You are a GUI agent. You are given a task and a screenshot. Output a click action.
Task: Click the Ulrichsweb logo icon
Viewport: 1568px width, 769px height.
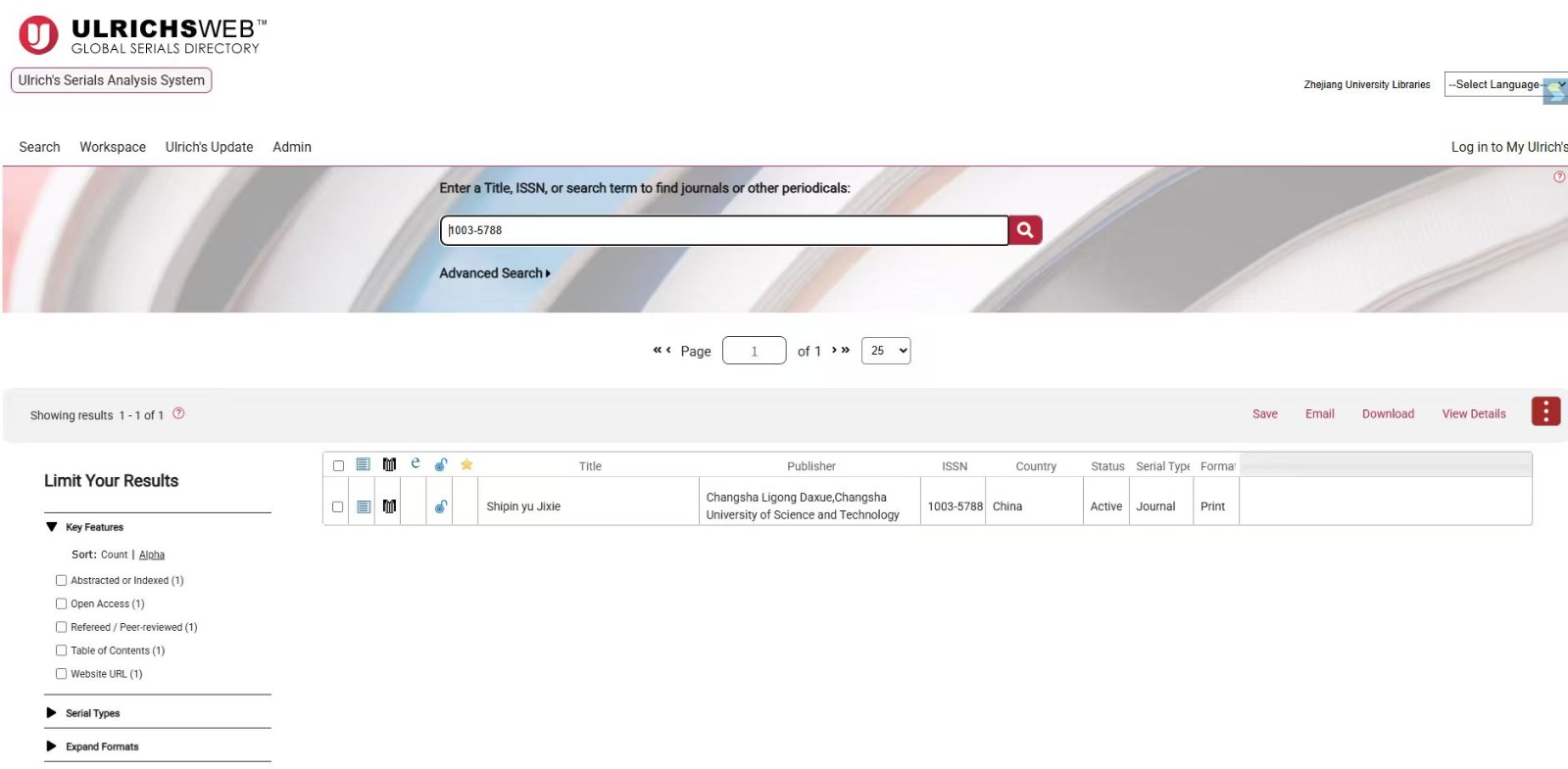click(x=38, y=35)
